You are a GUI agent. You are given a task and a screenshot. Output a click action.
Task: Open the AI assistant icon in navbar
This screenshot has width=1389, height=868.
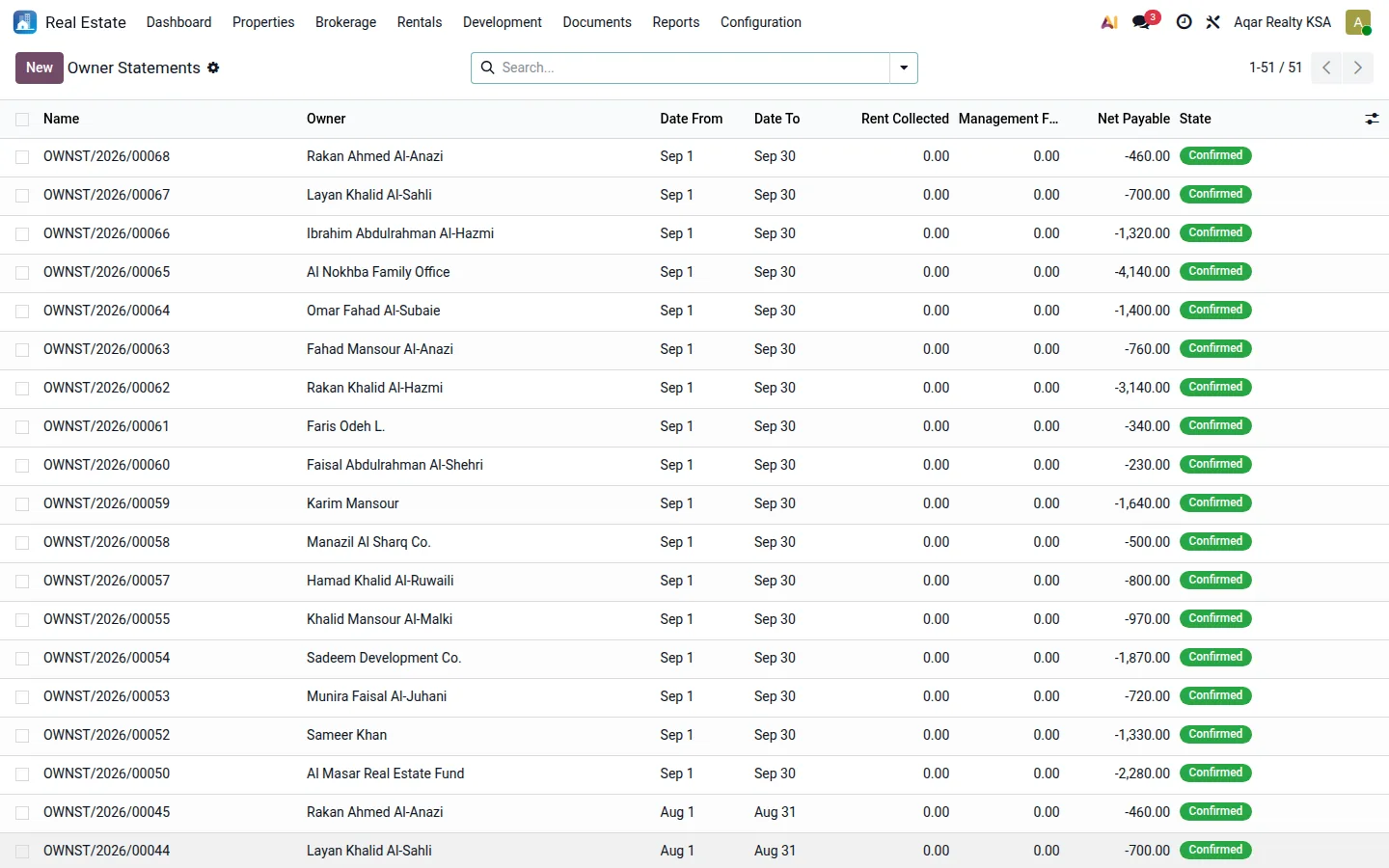pyautogui.click(x=1109, y=22)
